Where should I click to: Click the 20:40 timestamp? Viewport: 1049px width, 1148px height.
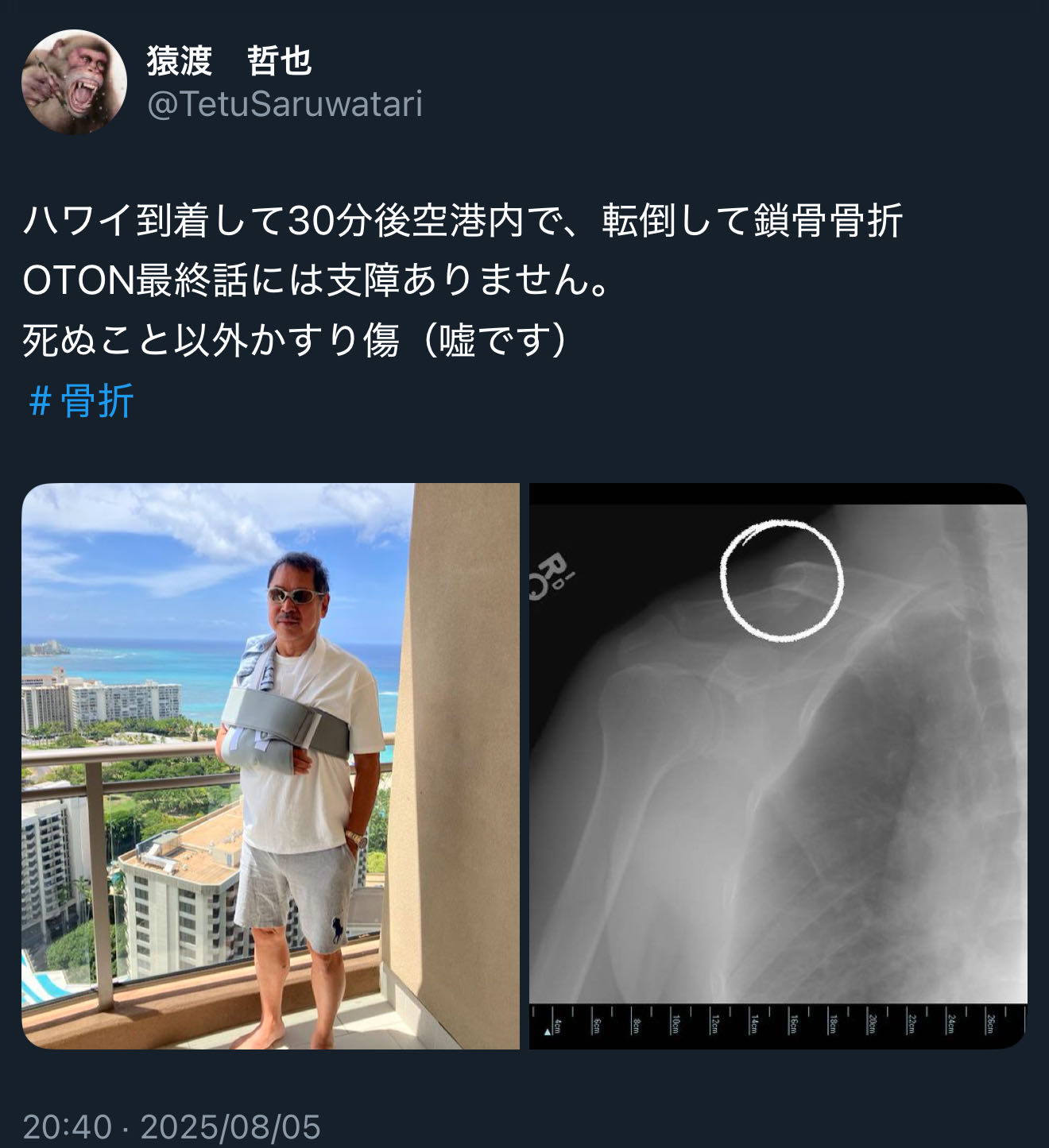point(68,1127)
